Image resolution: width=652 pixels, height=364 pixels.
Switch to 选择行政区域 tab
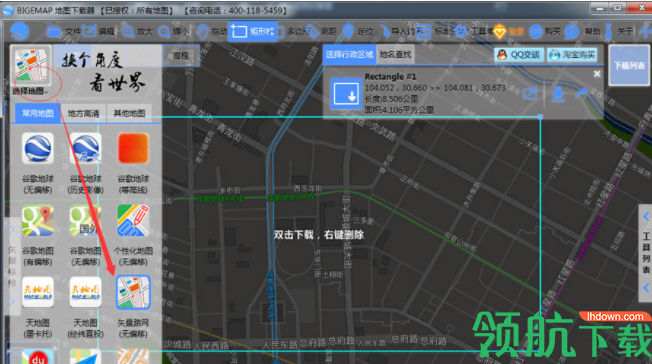(349, 54)
